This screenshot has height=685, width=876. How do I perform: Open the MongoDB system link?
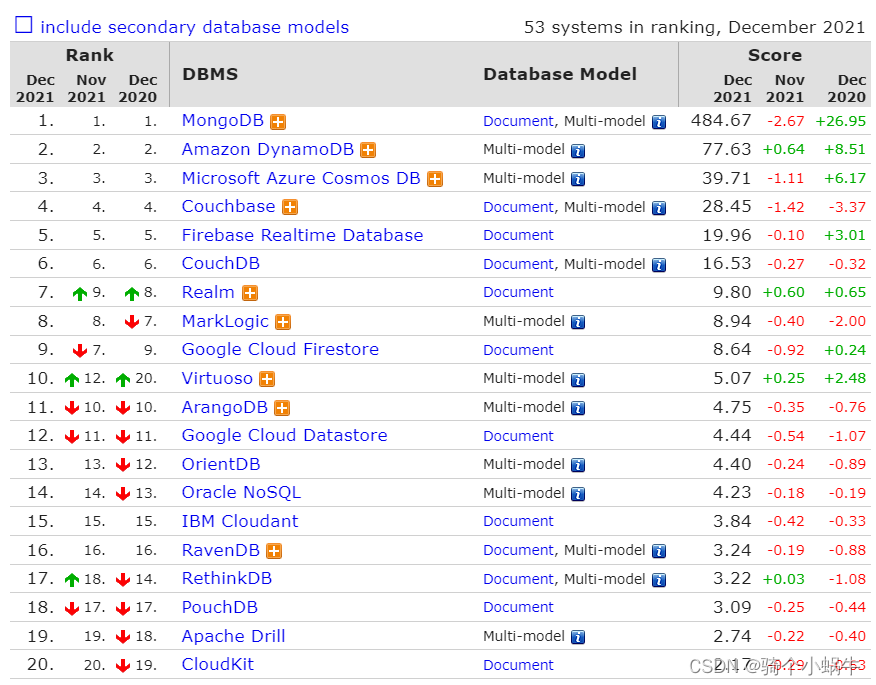(222, 121)
